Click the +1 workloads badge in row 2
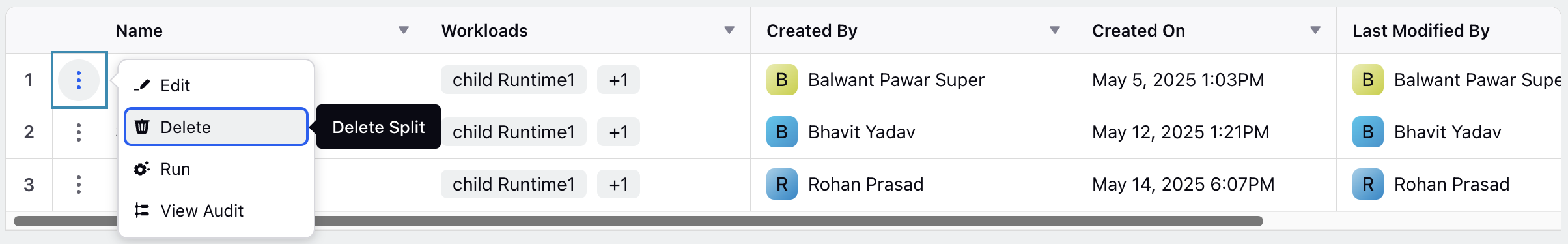Viewport: 1568px width, 244px height. 619,132
